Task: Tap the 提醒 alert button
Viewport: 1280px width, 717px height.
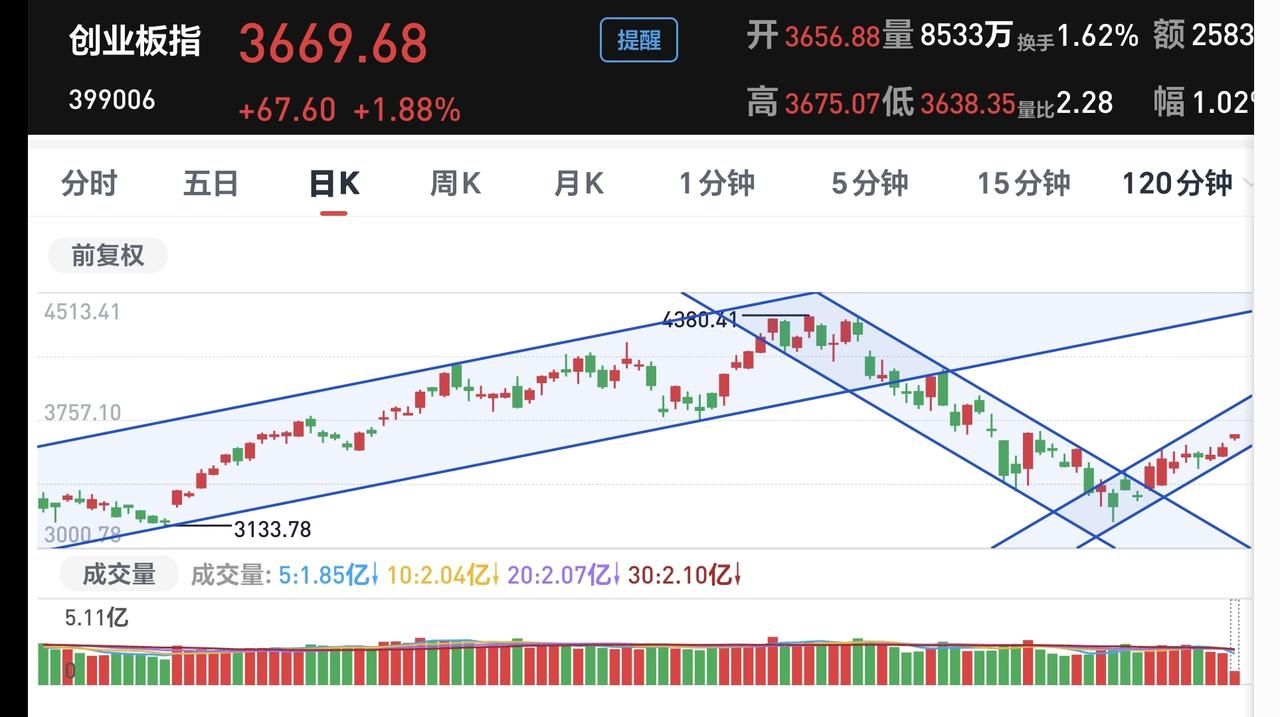Action: click(x=639, y=41)
